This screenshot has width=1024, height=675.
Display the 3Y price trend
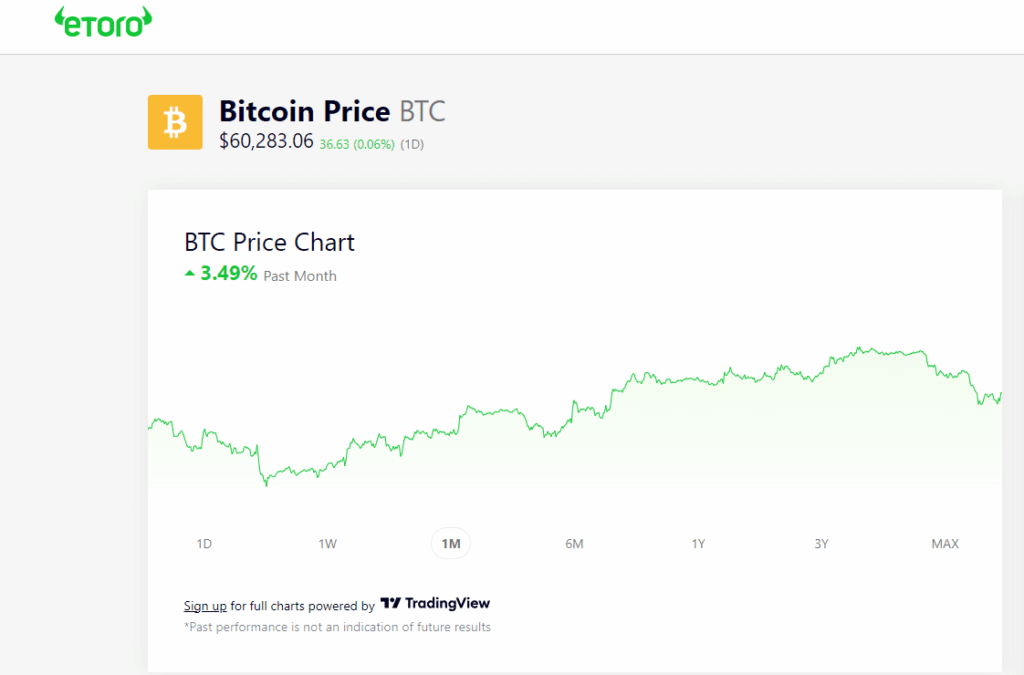821,543
